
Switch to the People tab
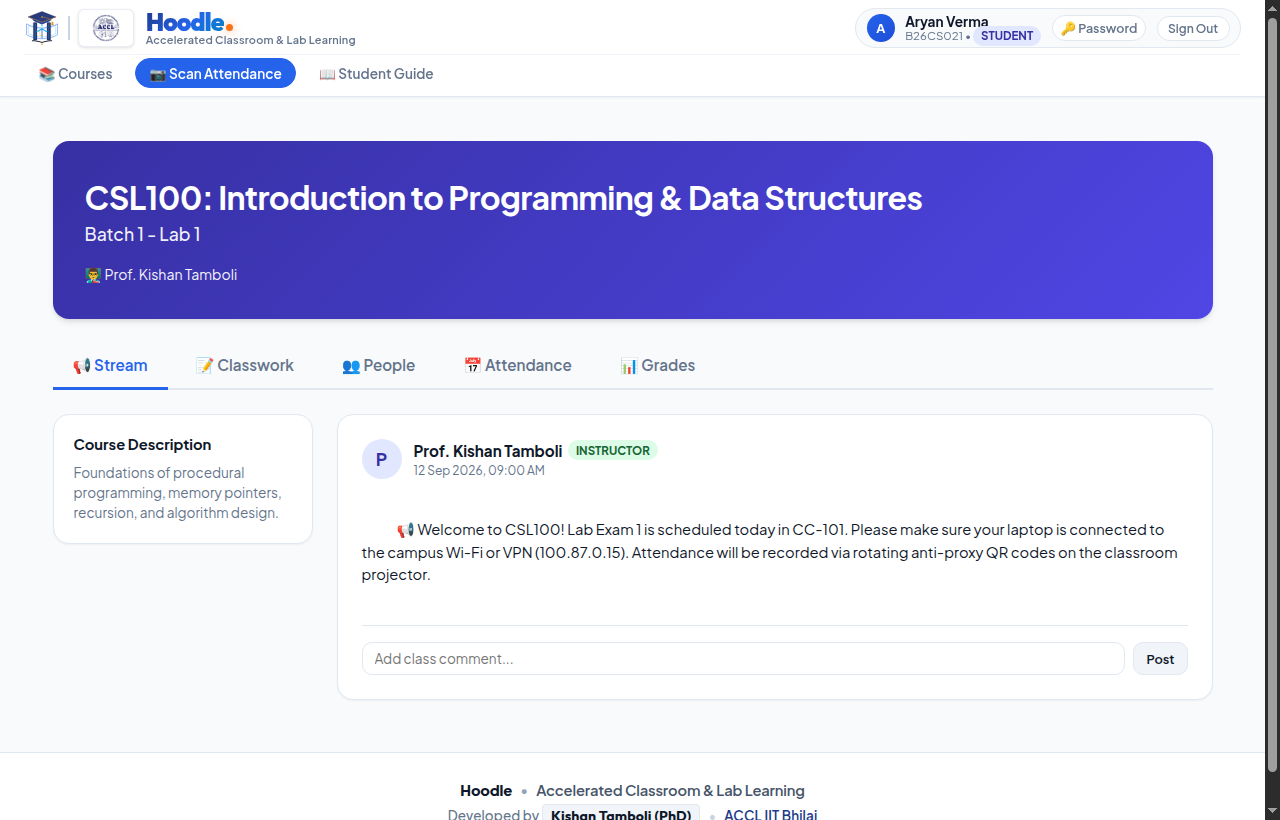point(379,365)
